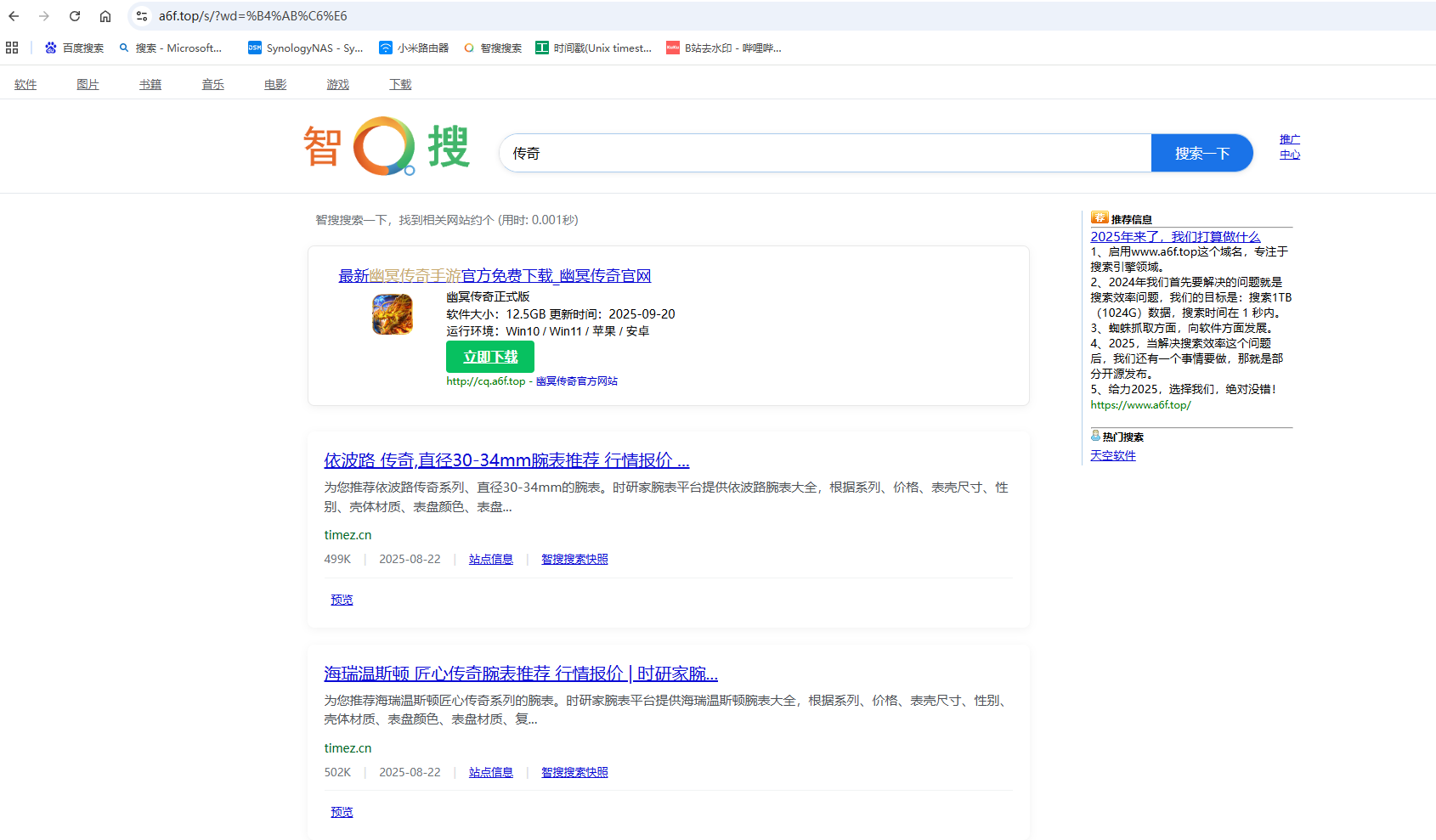
Task: Open the 推广中心 link
Action: point(1290,146)
